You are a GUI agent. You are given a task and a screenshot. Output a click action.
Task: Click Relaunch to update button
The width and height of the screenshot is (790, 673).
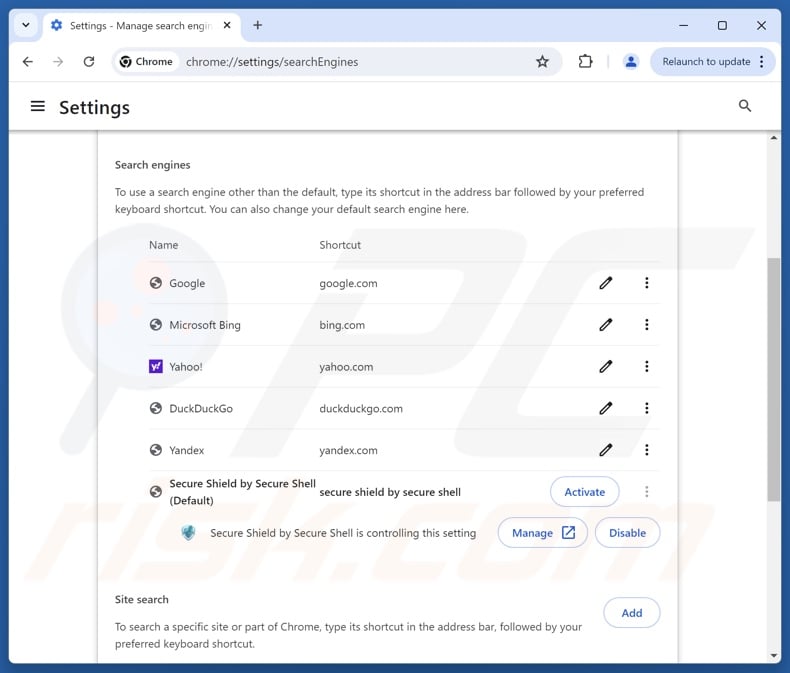pos(705,61)
